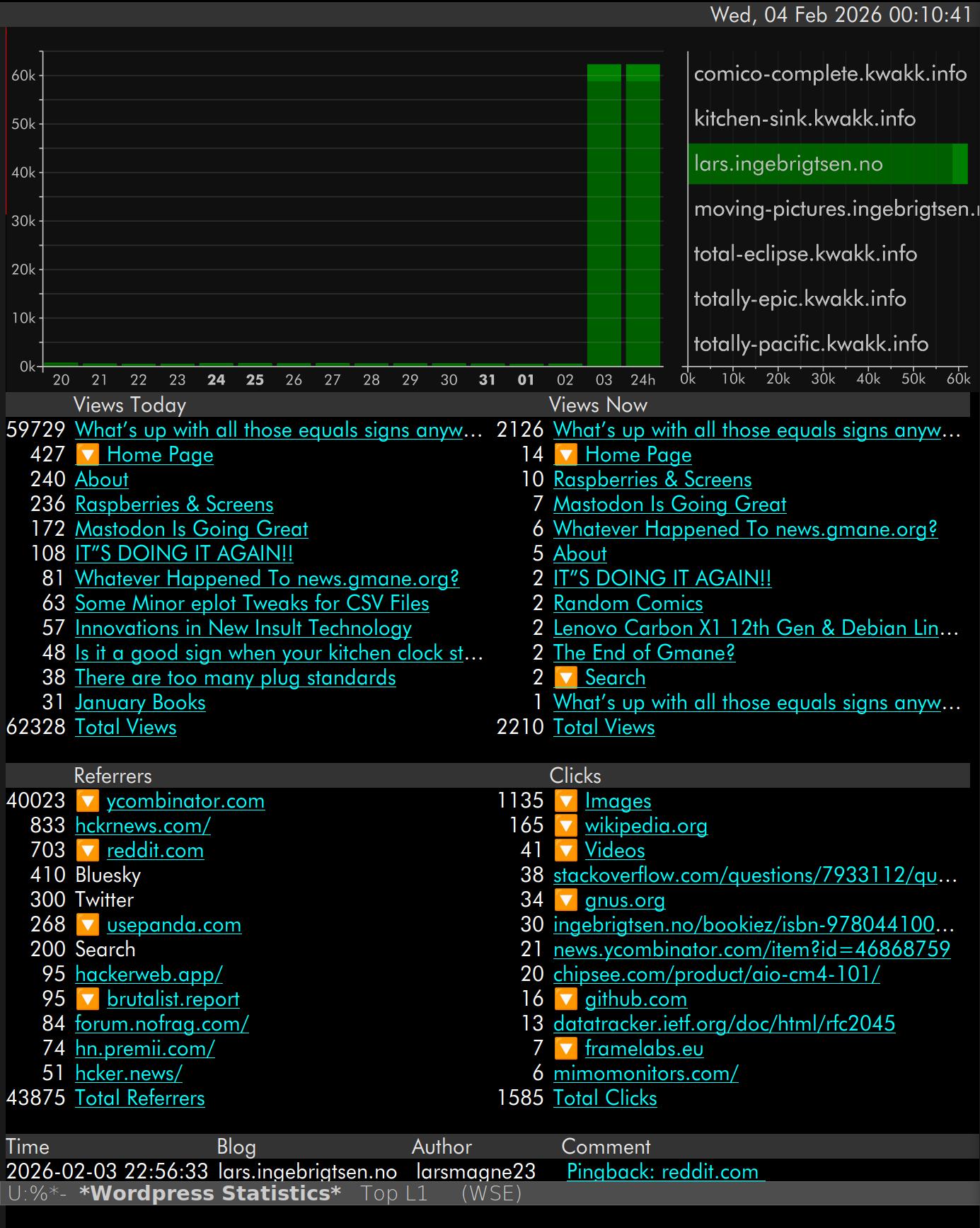Expand Search arrow in Views Now
Screen dimensions: 980x1228
[565, 678]
